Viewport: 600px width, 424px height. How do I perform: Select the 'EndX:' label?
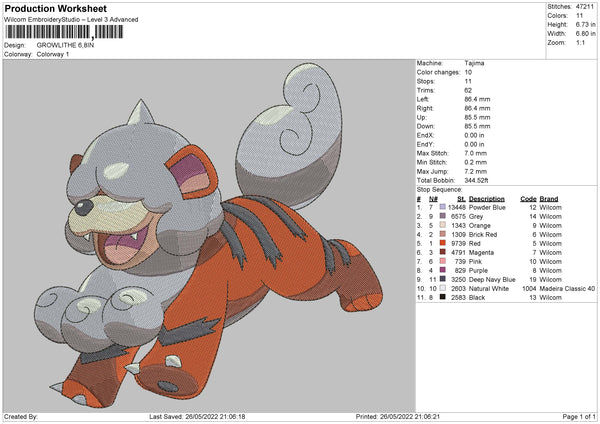(425, 135)
